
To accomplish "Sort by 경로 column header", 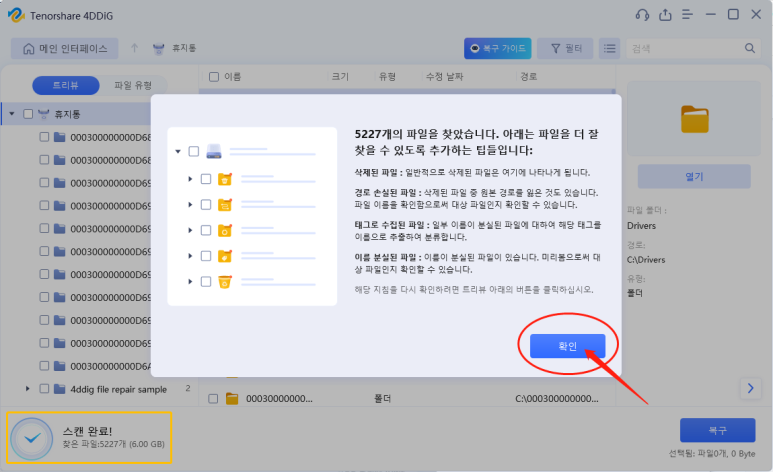I will (x=528, y=77).
